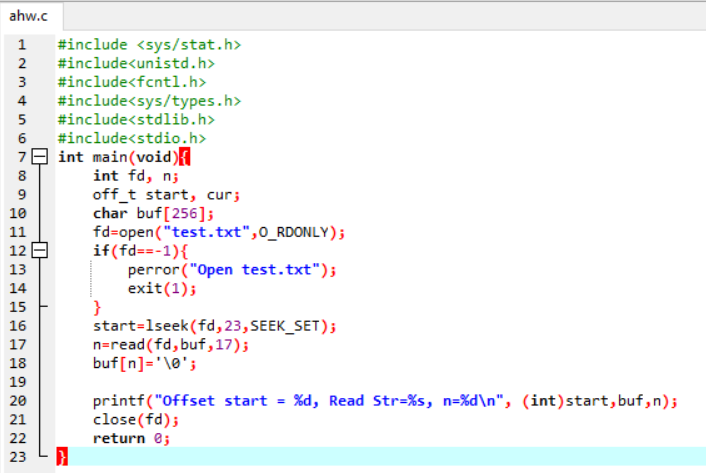The image size is (706, 473).
Task: Click the exit(1); statement
Action: pos(162,288)
